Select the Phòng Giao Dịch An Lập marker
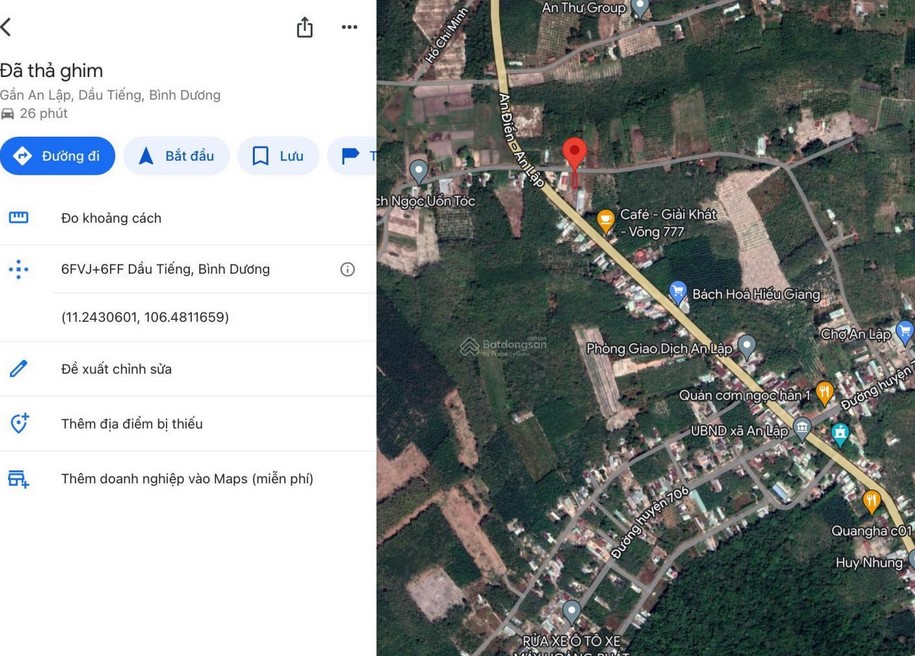915x656 pixels. click(746, 346)
